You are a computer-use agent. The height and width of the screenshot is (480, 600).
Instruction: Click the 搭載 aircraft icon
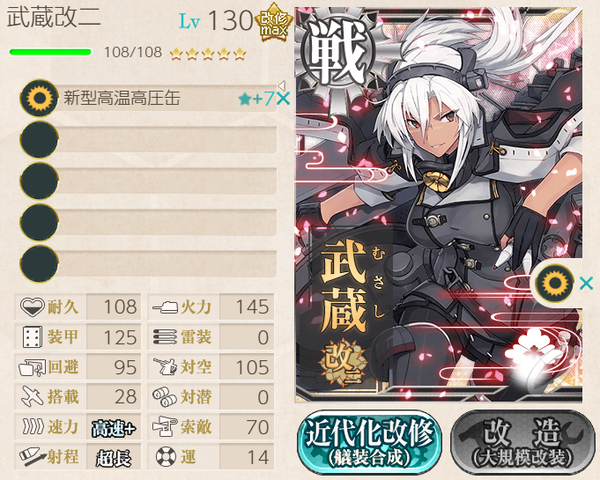(32, 397)
